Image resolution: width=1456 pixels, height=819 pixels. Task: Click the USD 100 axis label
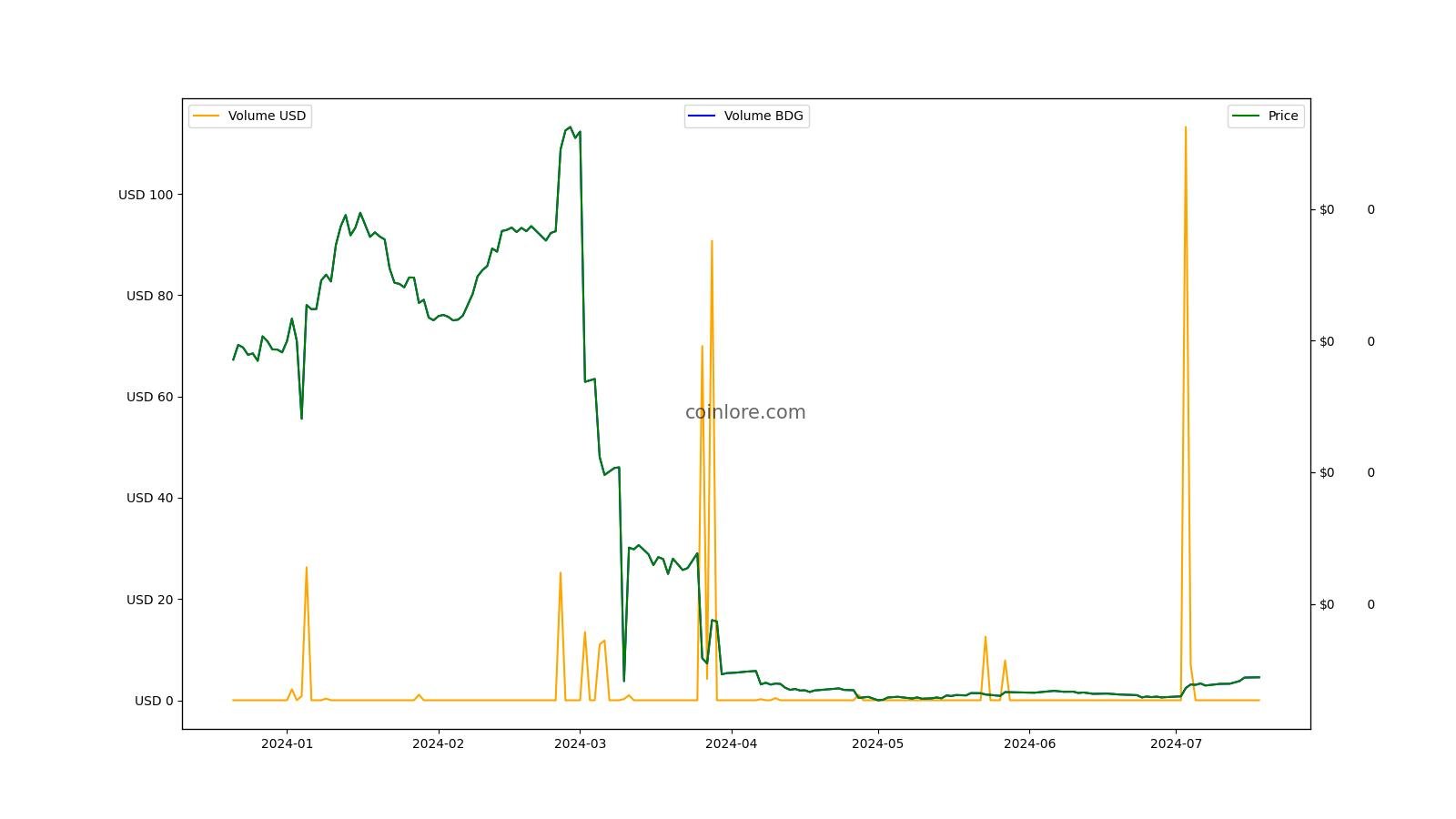(x=146, y=195)
